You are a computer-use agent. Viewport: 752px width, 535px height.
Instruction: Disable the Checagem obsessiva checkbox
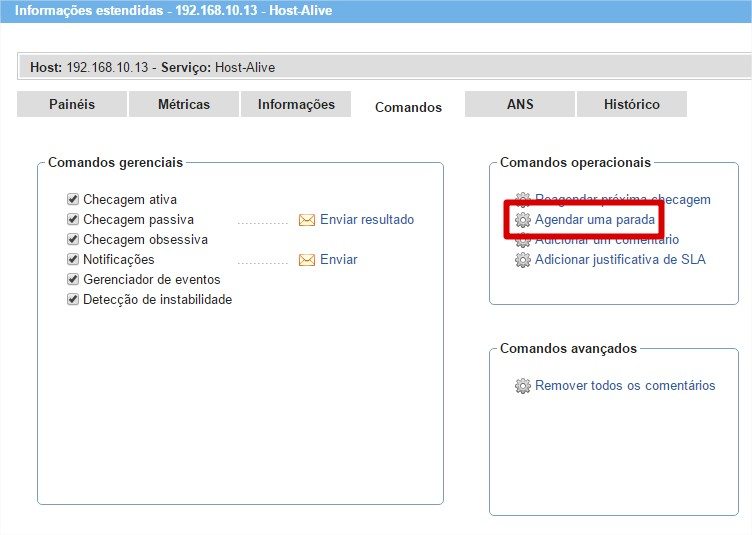click(x=73, y=240)
